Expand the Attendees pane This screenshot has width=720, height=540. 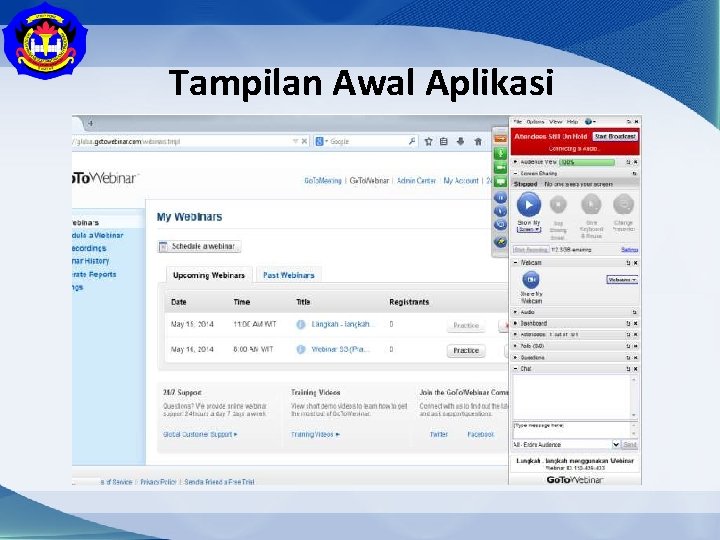515,335
